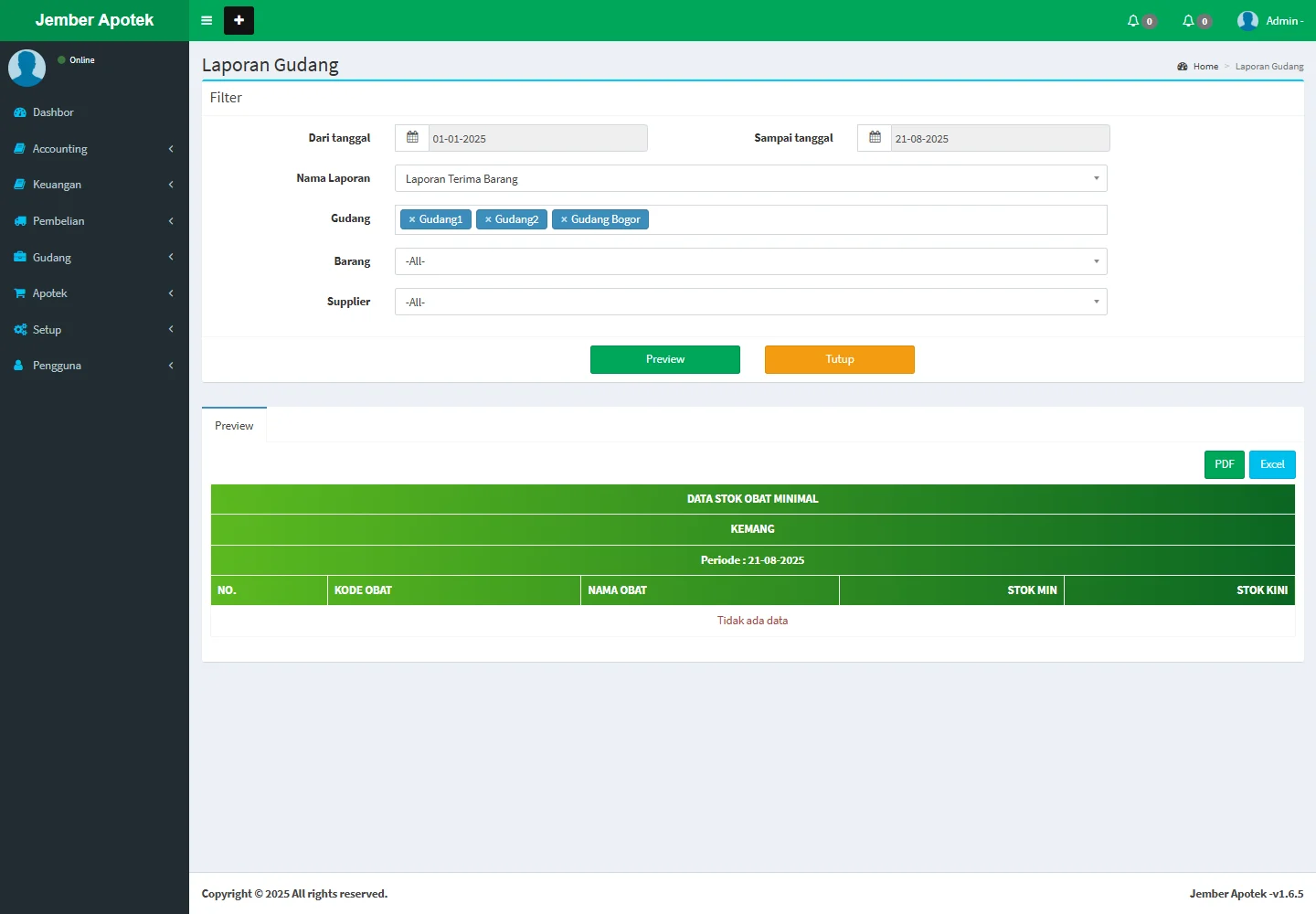Switch to the Preview tab
1316x914 pixels.
click(234, 426)
